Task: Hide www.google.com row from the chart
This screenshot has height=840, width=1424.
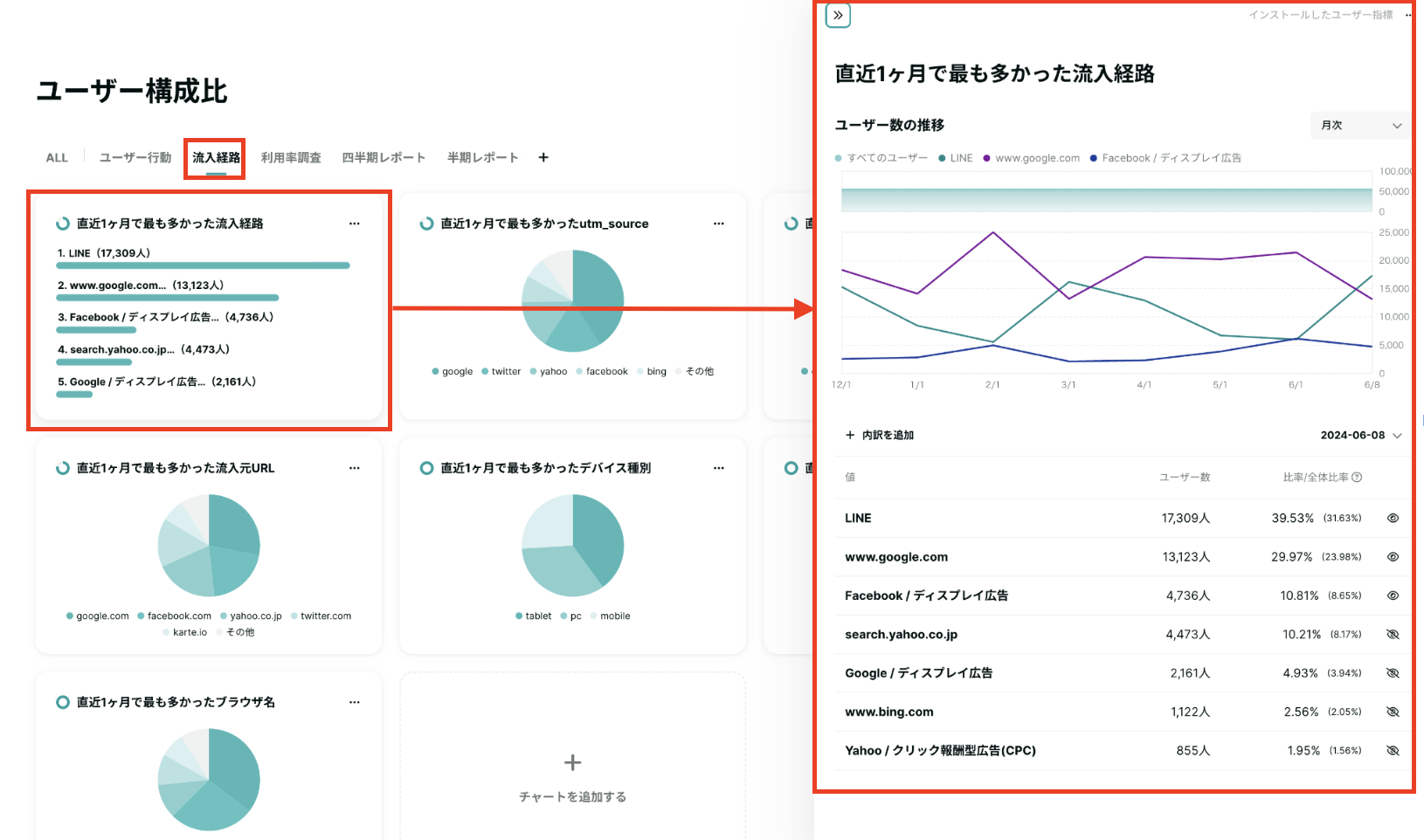Action: pyautogui.click(x=1393, y=556)
